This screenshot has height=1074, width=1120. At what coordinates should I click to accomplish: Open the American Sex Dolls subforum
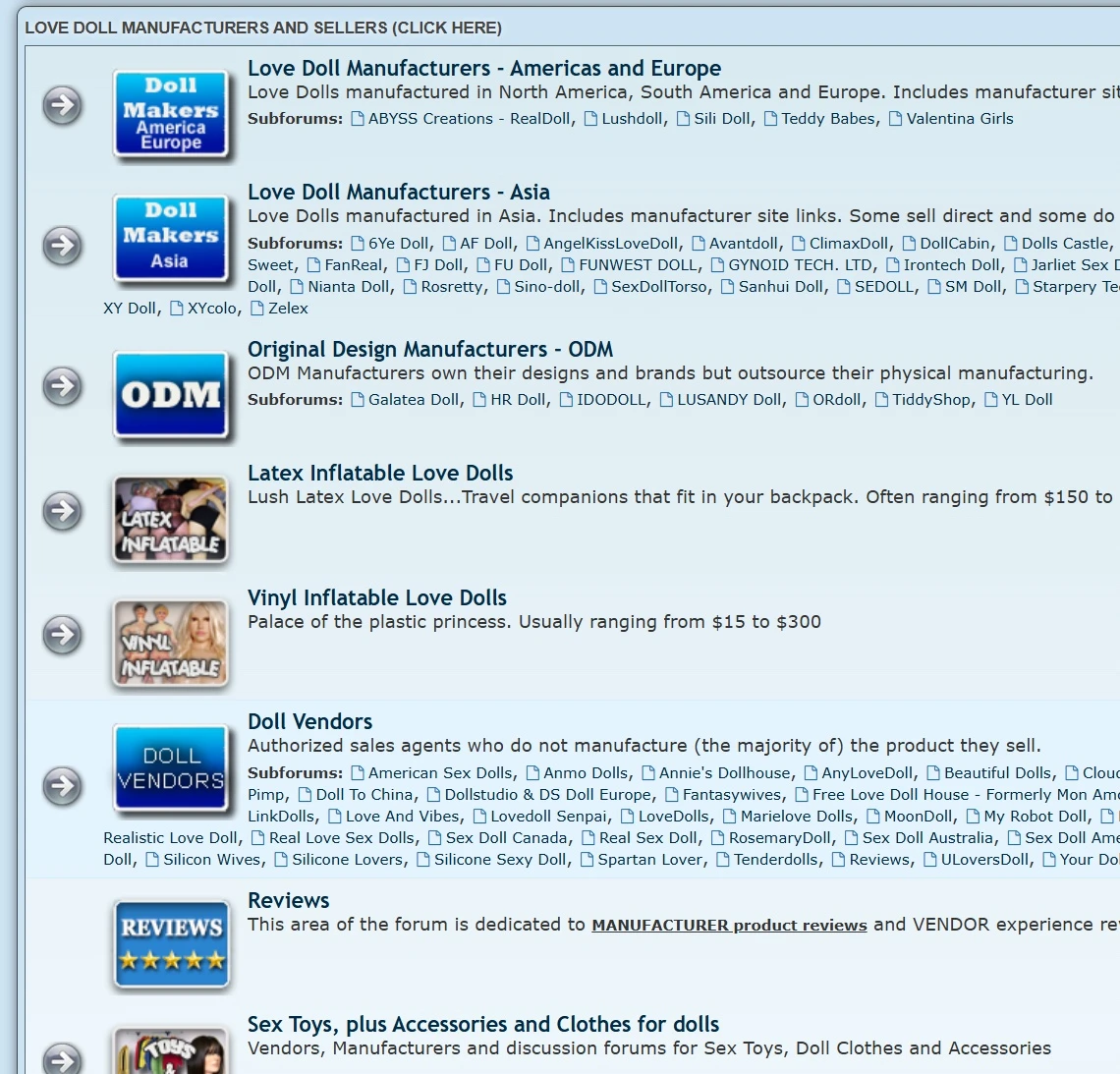[x=440, y=773]
